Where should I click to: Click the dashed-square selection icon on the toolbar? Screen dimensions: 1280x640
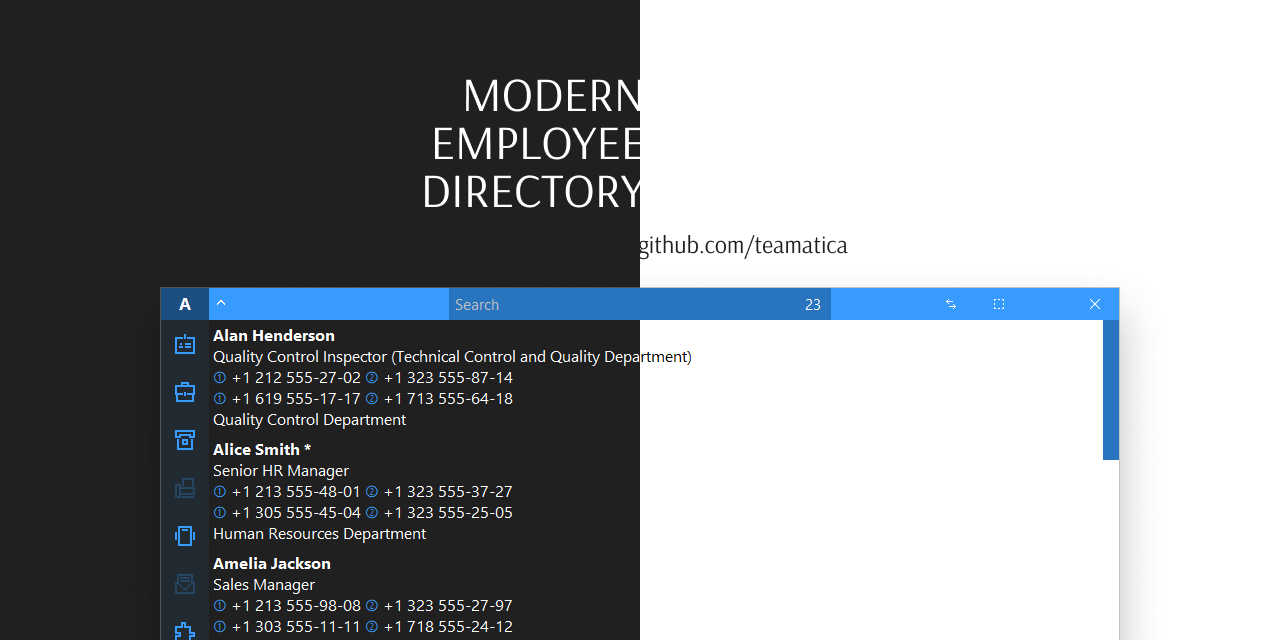[999, 303]
